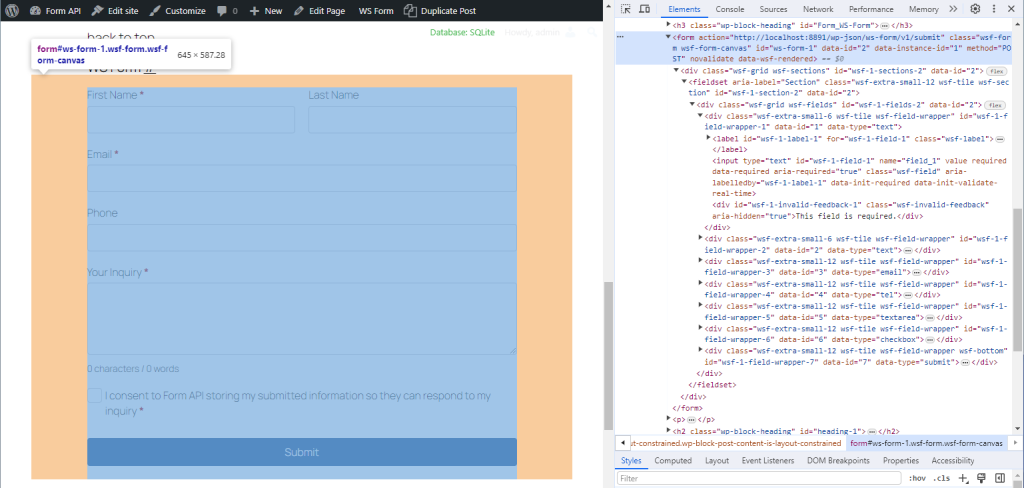Expand the label wsf-1-label-1 node
The image size is (1024, 488).
[x=707, y=138]
